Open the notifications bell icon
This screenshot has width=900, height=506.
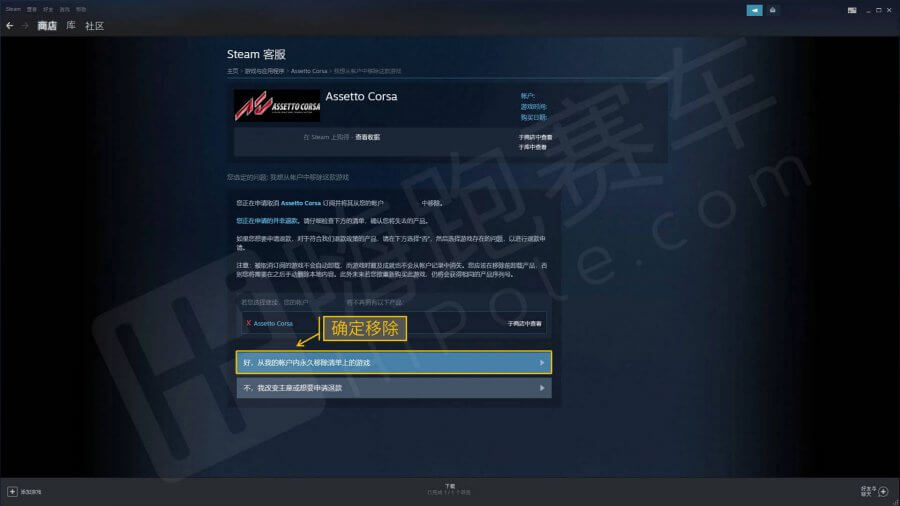(x=773, y=10)
